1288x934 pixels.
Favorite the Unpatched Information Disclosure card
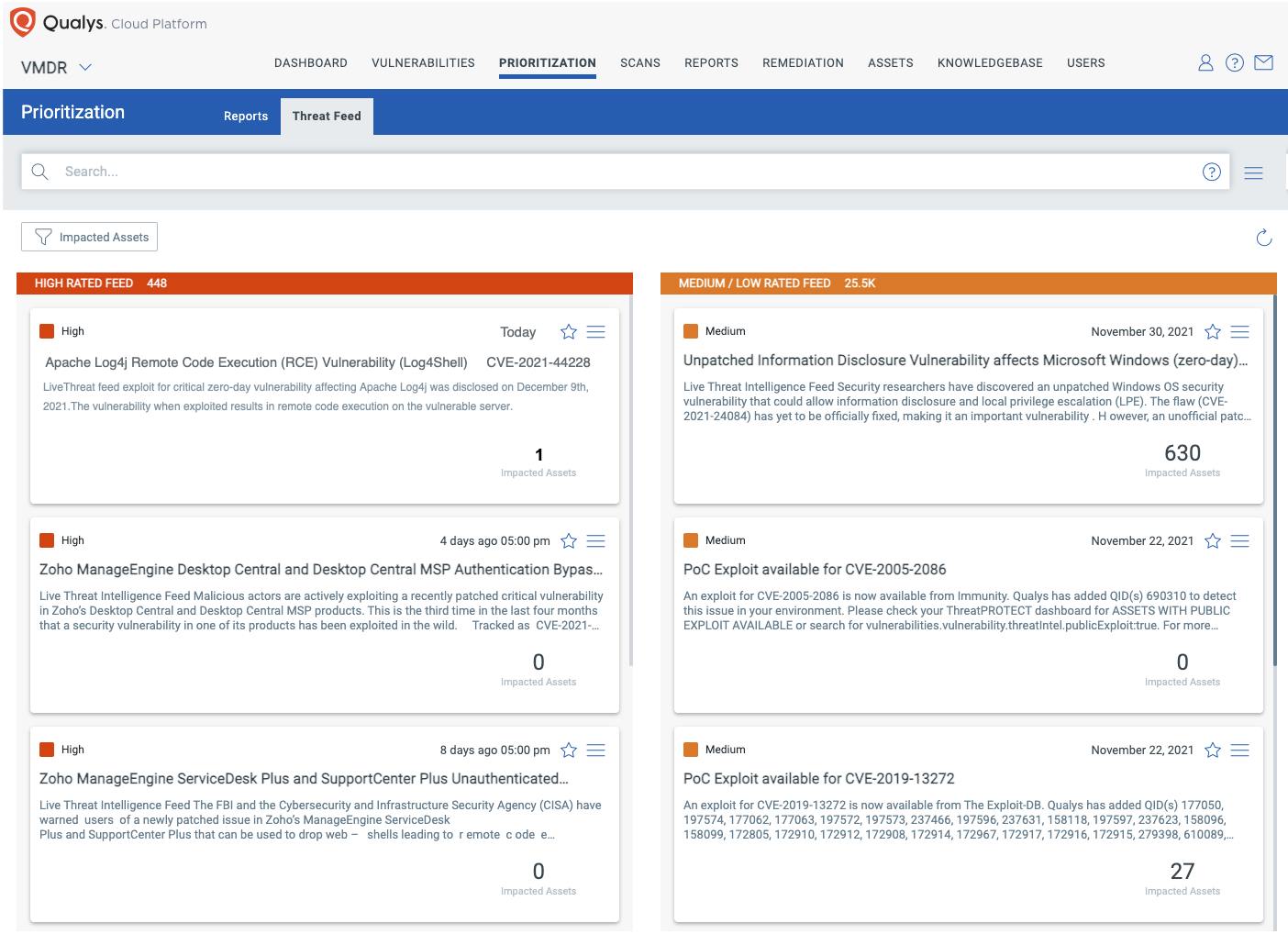point(1212,331)
